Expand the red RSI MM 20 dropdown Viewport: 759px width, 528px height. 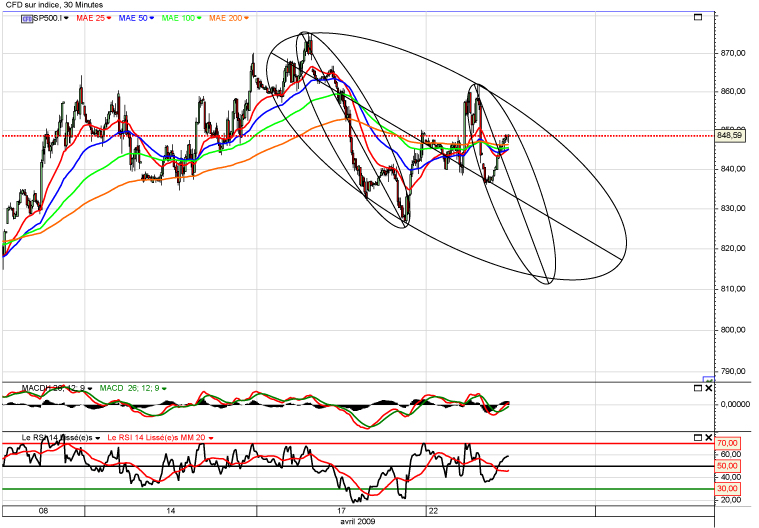tap(211, 439)
